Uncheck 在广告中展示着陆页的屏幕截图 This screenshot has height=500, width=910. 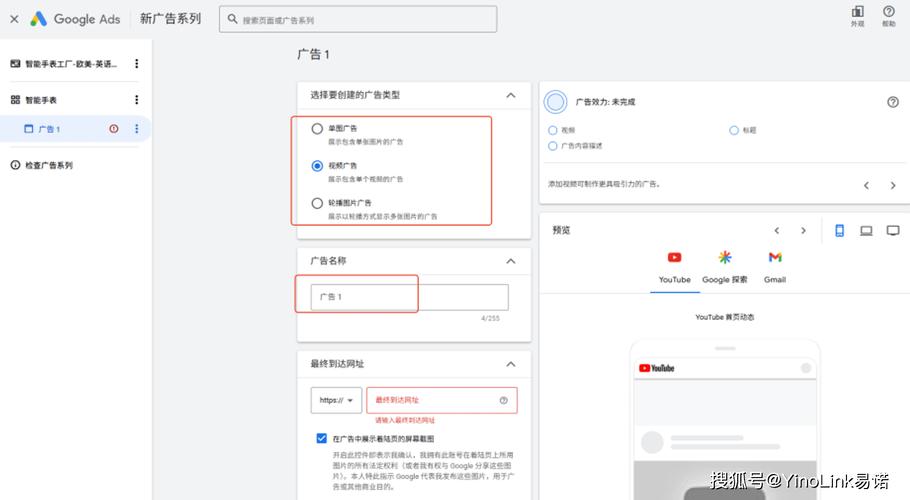(322, 438)
